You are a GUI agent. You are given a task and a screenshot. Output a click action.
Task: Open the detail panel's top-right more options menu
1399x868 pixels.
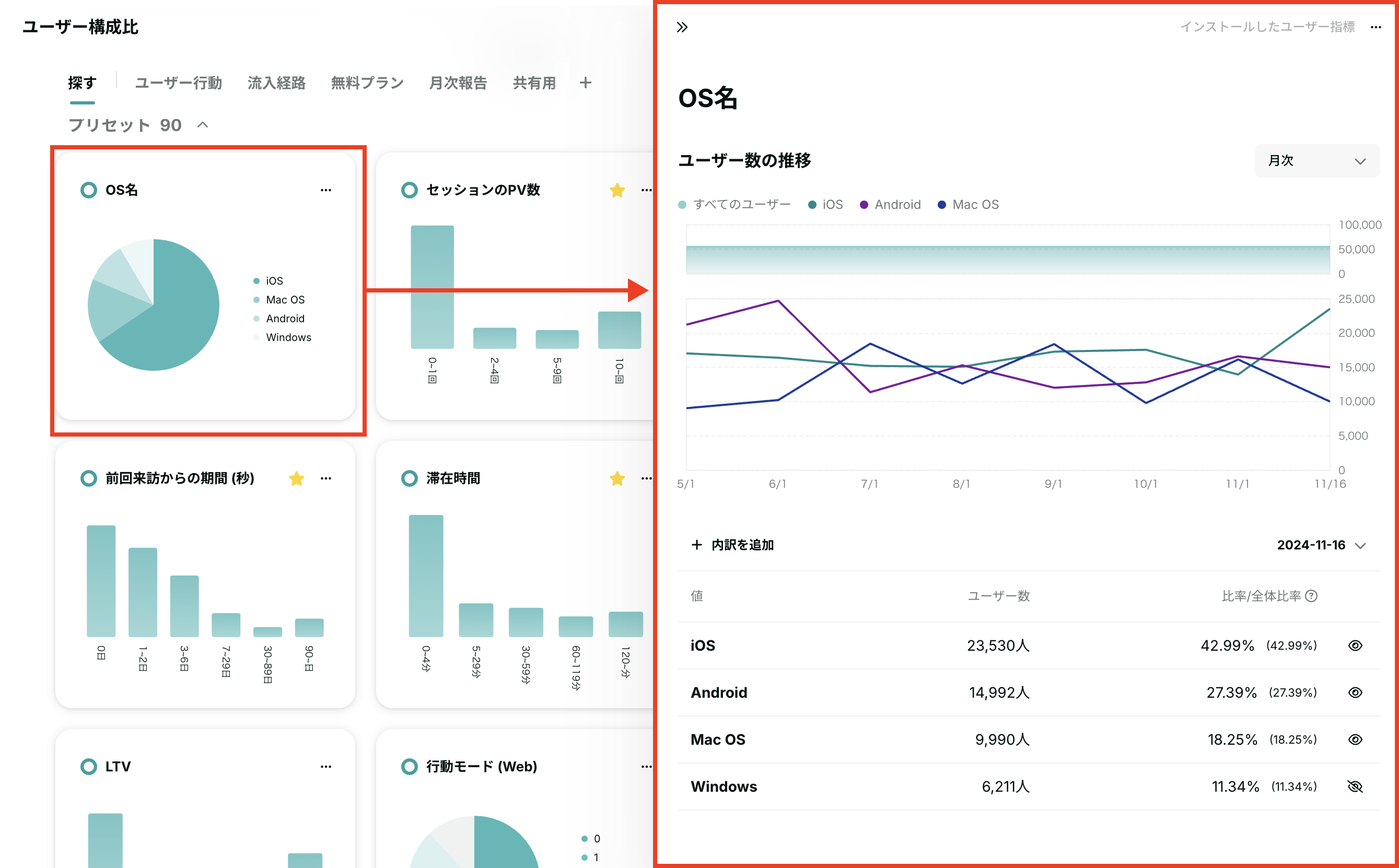point(1375,27)
